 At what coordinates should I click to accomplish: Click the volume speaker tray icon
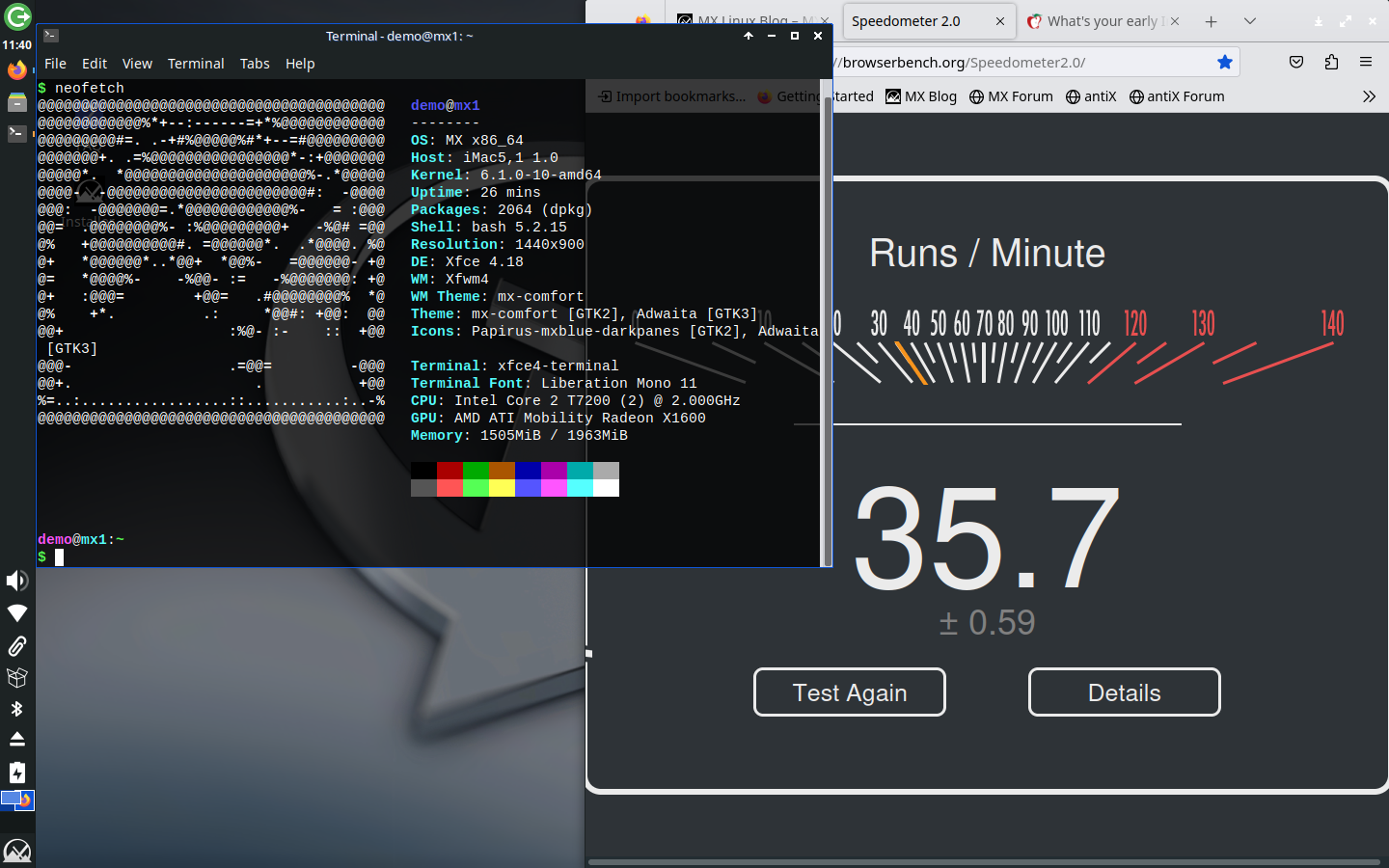17,581
